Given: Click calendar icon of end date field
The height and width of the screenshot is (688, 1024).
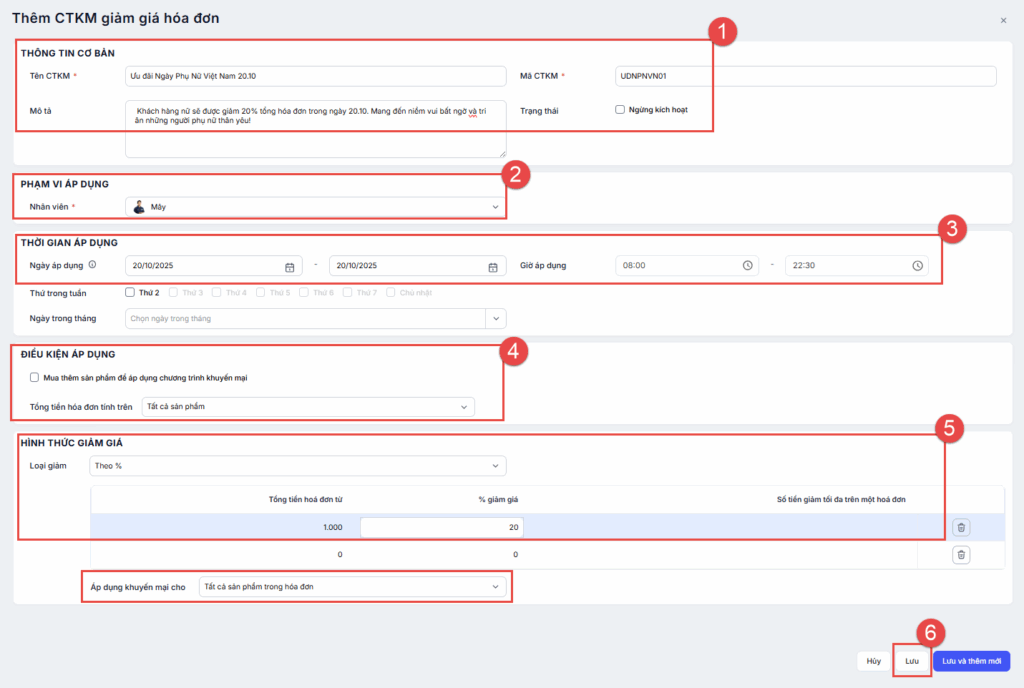Looking at the screenshot, I should [493, 267].
